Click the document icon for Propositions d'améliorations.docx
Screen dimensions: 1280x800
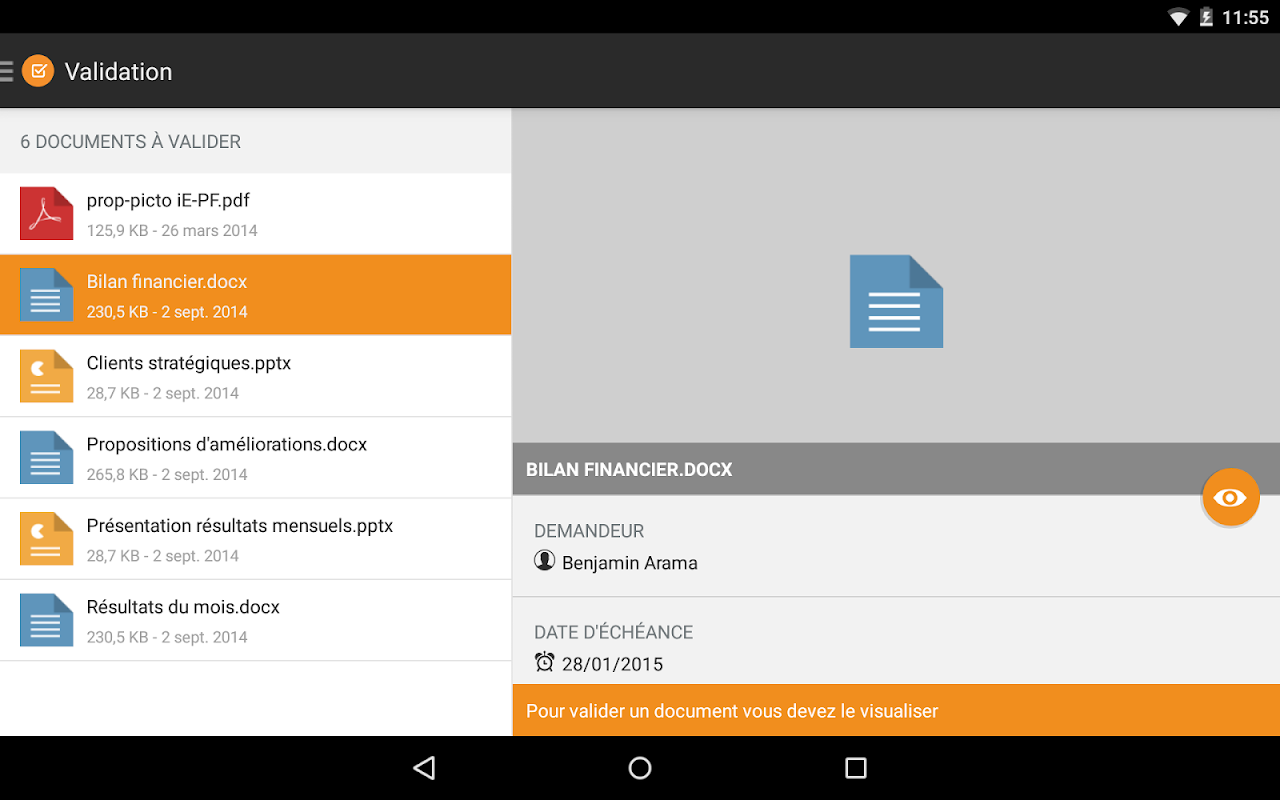tap(46, 457)
